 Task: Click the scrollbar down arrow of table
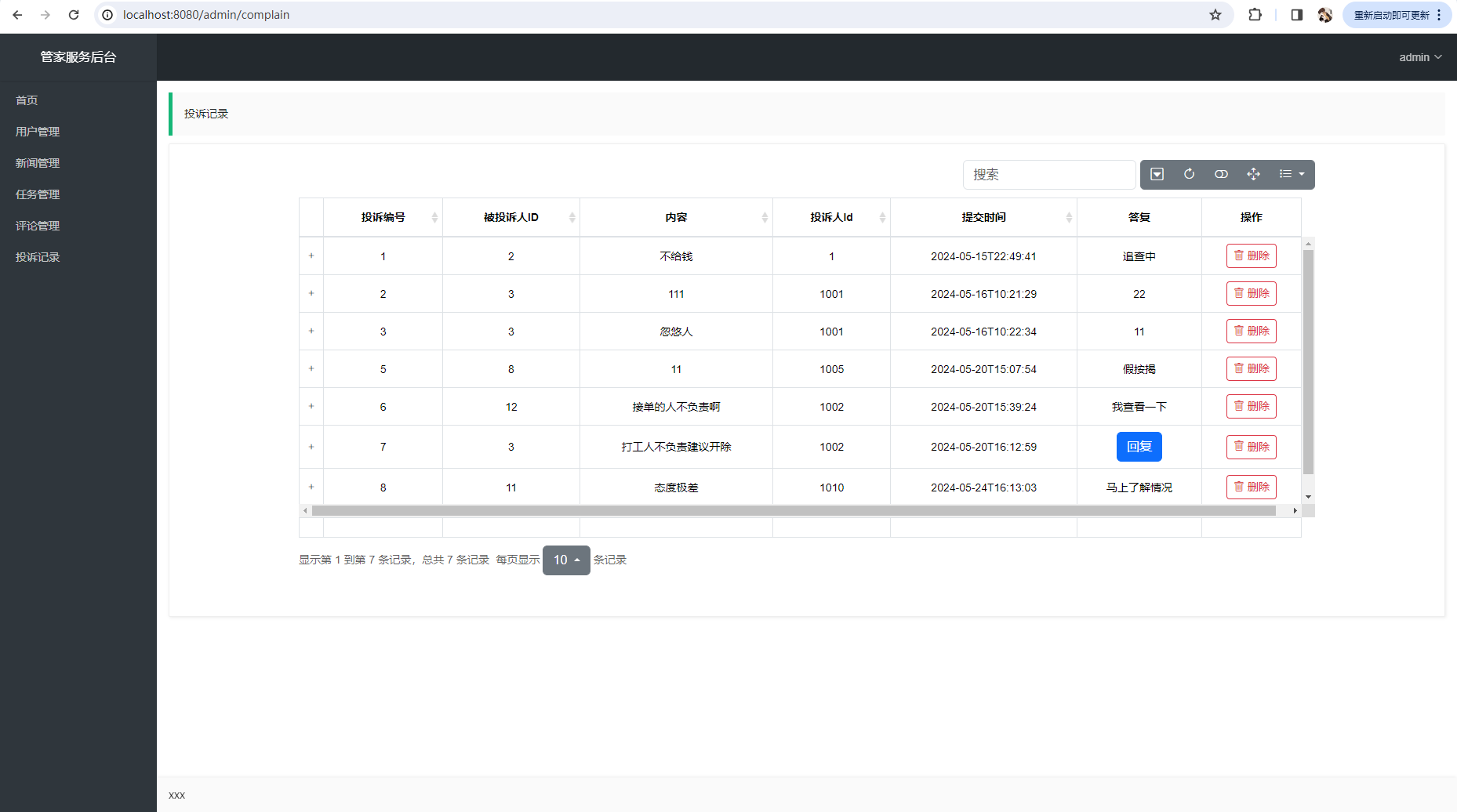click(x=1308, y=497)
